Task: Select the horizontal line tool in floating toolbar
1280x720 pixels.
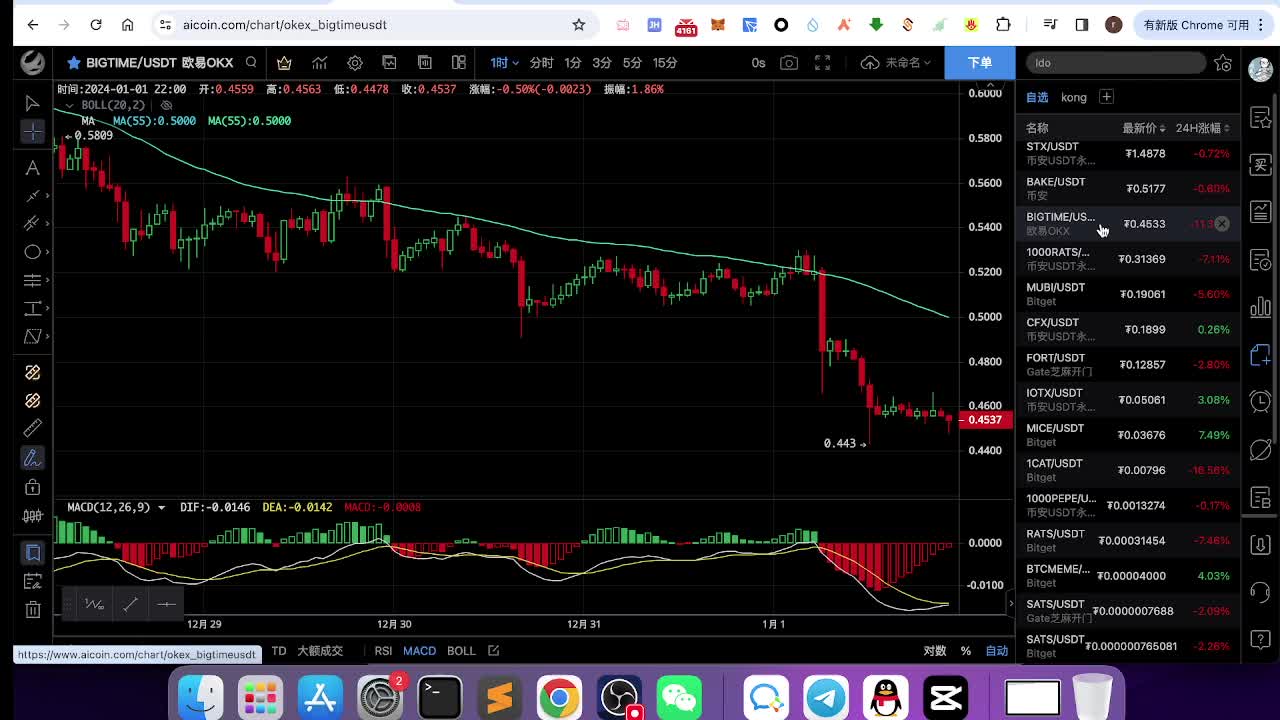Action: pos(166,604)
